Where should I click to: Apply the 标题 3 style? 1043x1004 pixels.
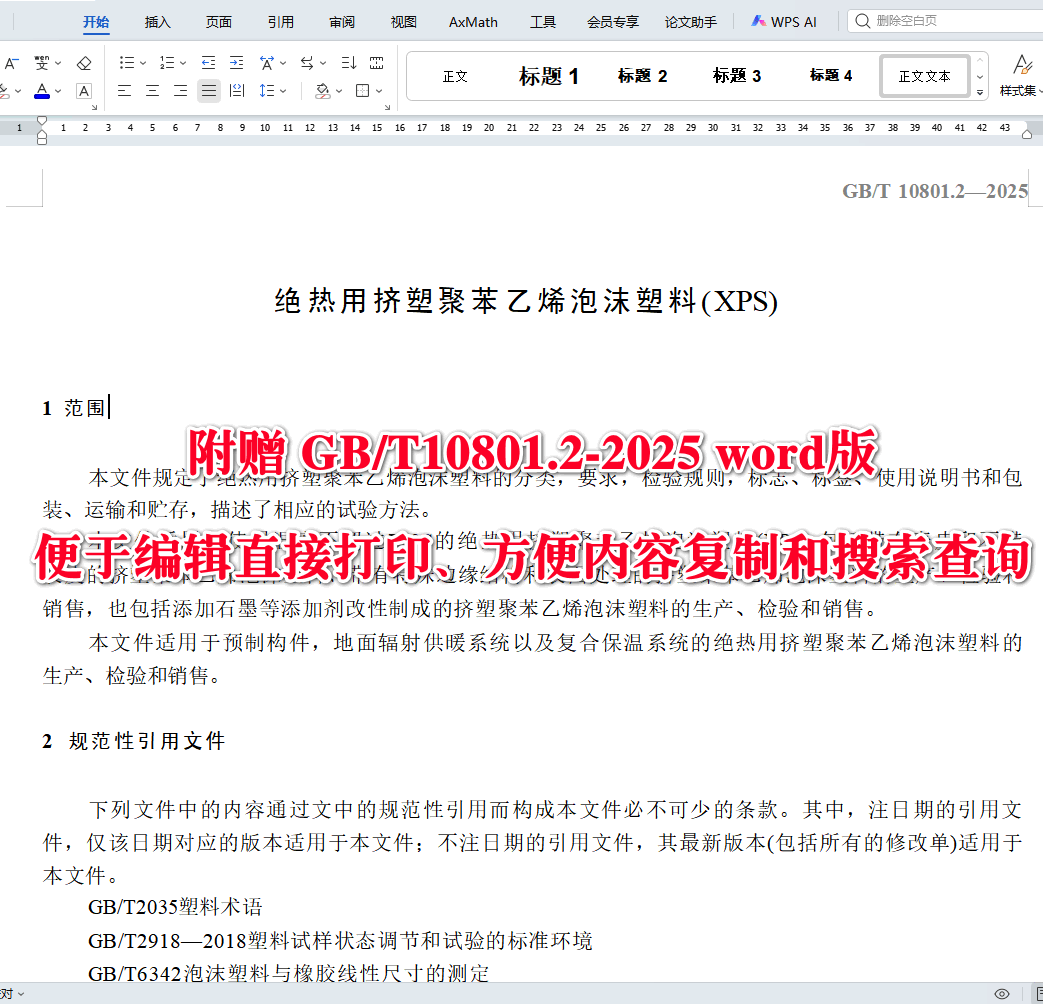(x=737, y=77)
